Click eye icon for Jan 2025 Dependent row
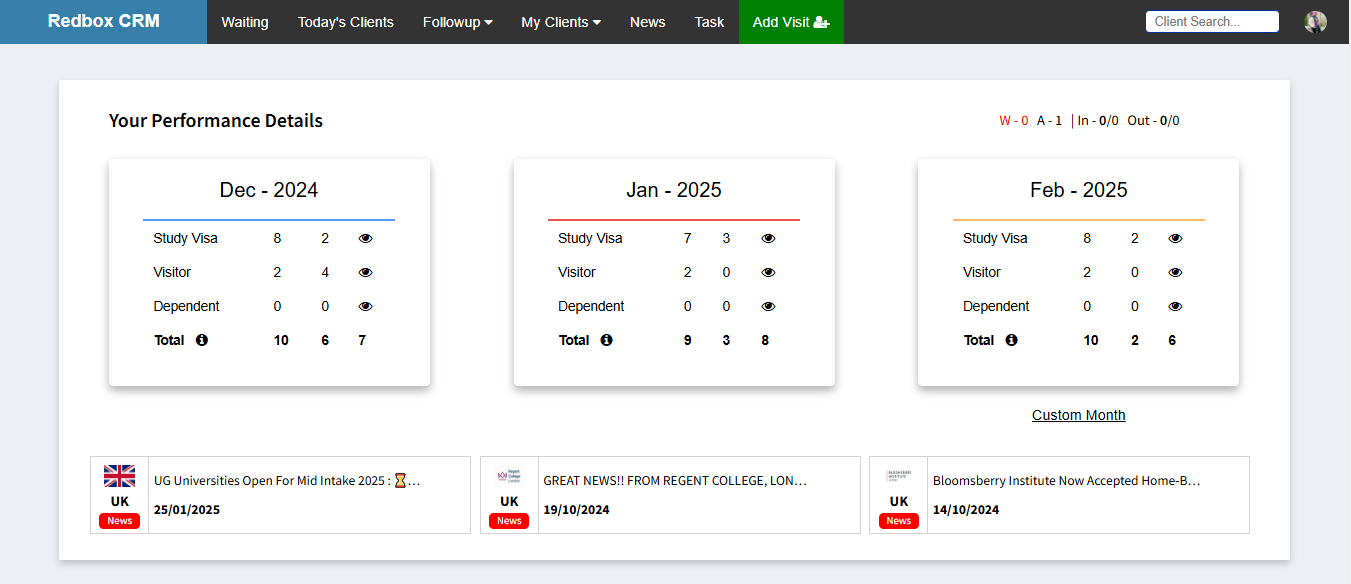 pos(768,307)
